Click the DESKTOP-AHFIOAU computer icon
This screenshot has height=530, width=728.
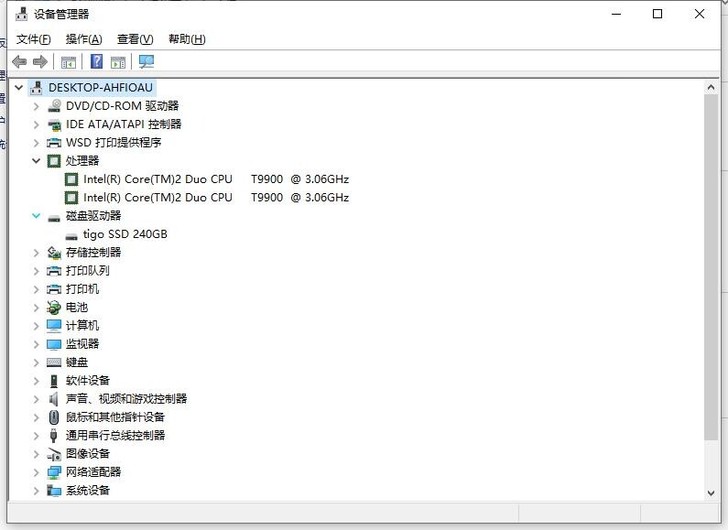click(x=36, y=88)
